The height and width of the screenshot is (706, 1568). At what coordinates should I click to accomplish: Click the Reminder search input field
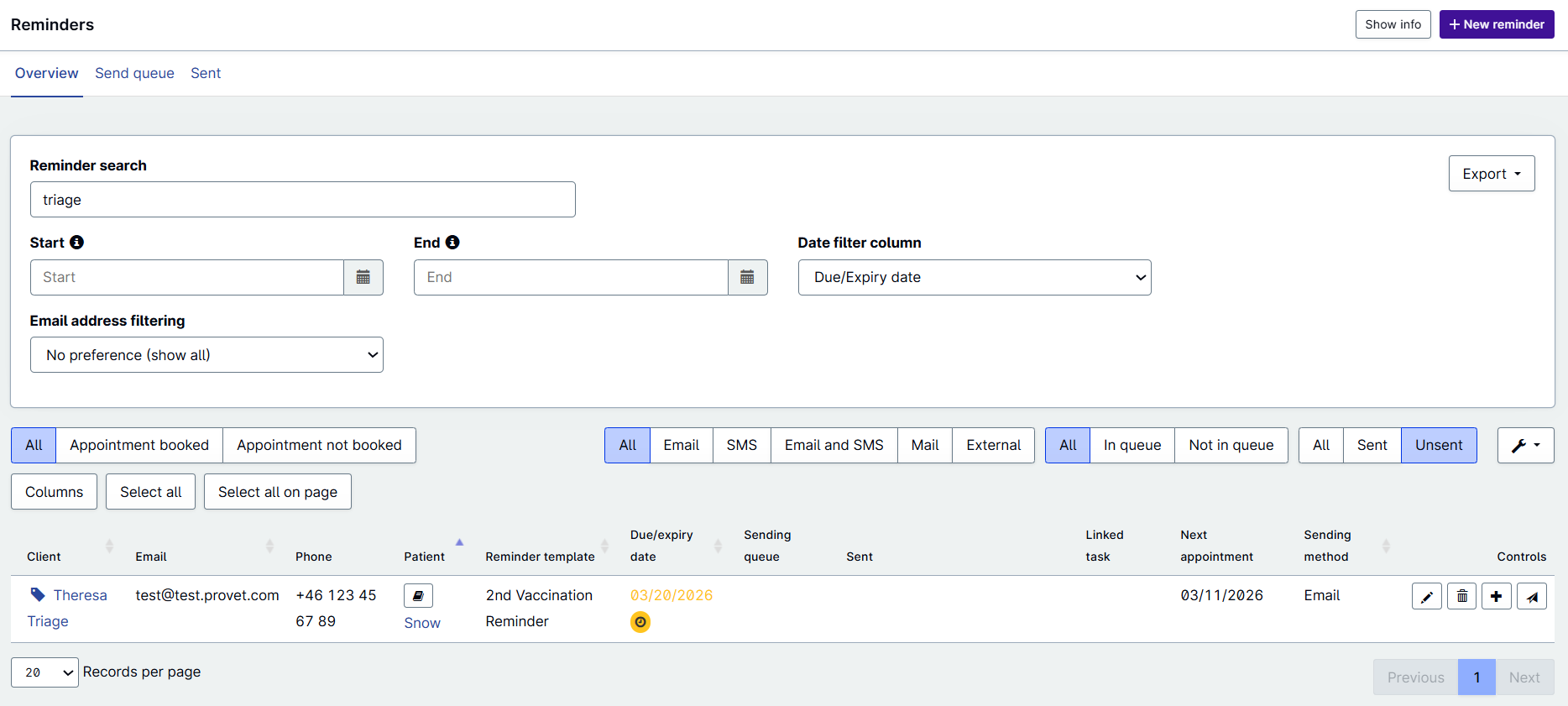click(303, 200)
